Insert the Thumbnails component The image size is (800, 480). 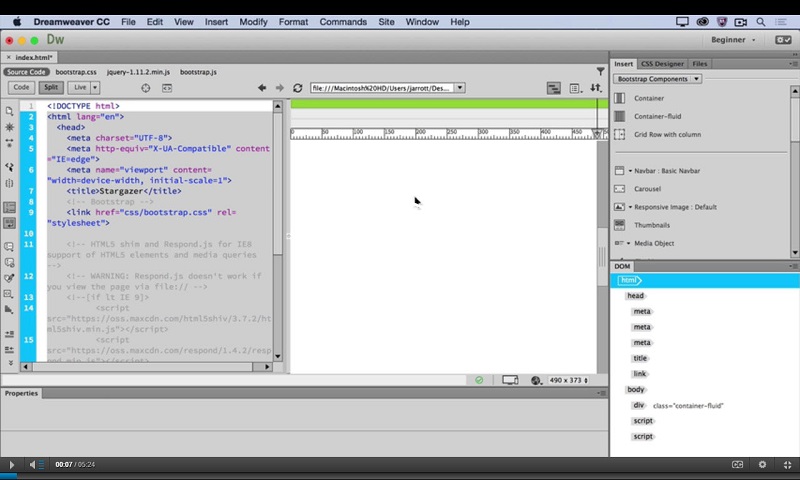652,225
